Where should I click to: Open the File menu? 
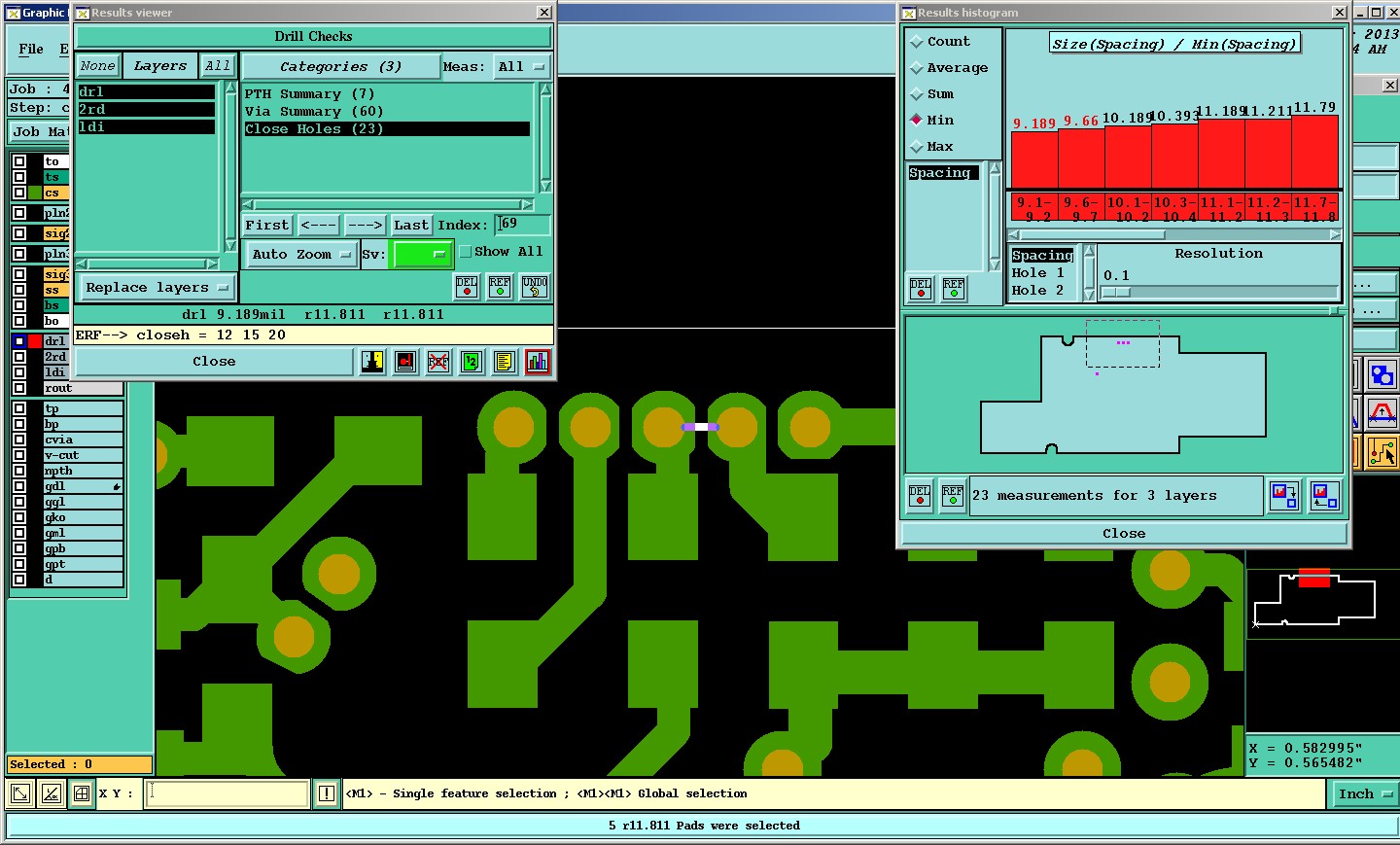31,49
